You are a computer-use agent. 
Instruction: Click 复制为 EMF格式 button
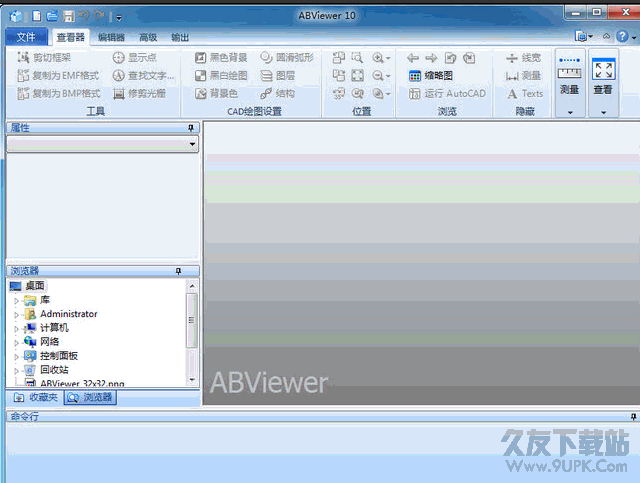(x=58, y=76)
